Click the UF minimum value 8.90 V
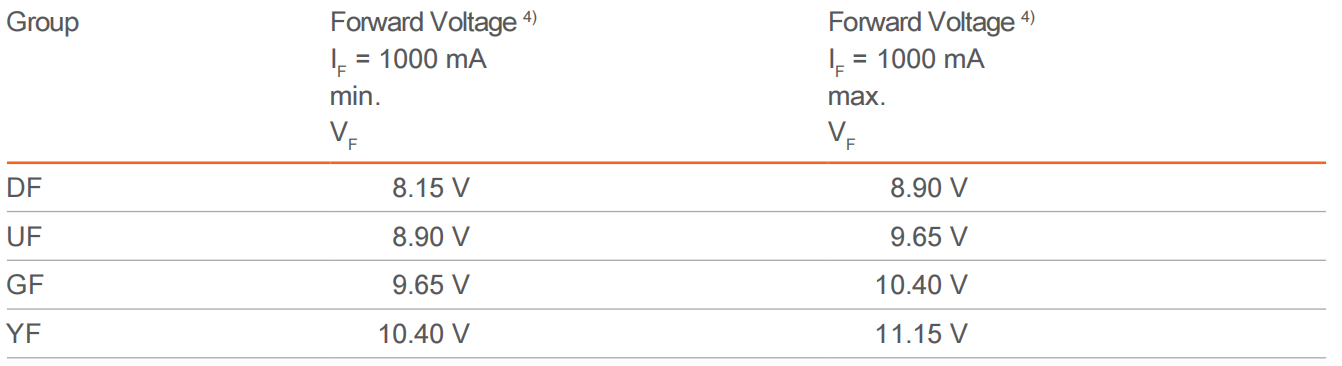This screenshot has height=366, width=1342. 431,236
